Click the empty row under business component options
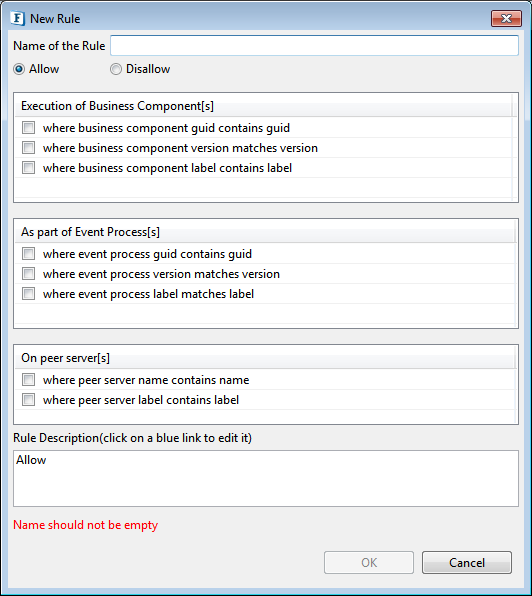The width and height of the screenshot is (532, 596). click(263, 188)
